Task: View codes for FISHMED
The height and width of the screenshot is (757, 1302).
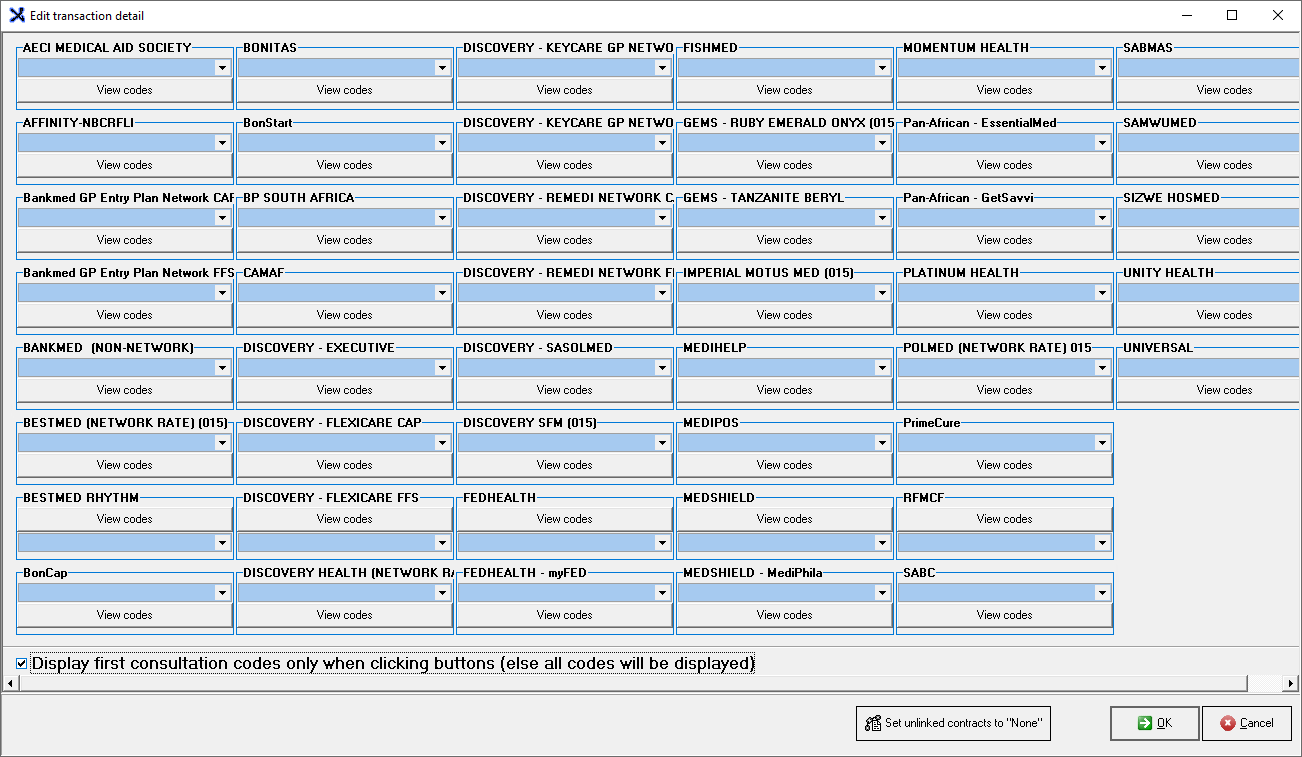Action: tap(785, 90)
